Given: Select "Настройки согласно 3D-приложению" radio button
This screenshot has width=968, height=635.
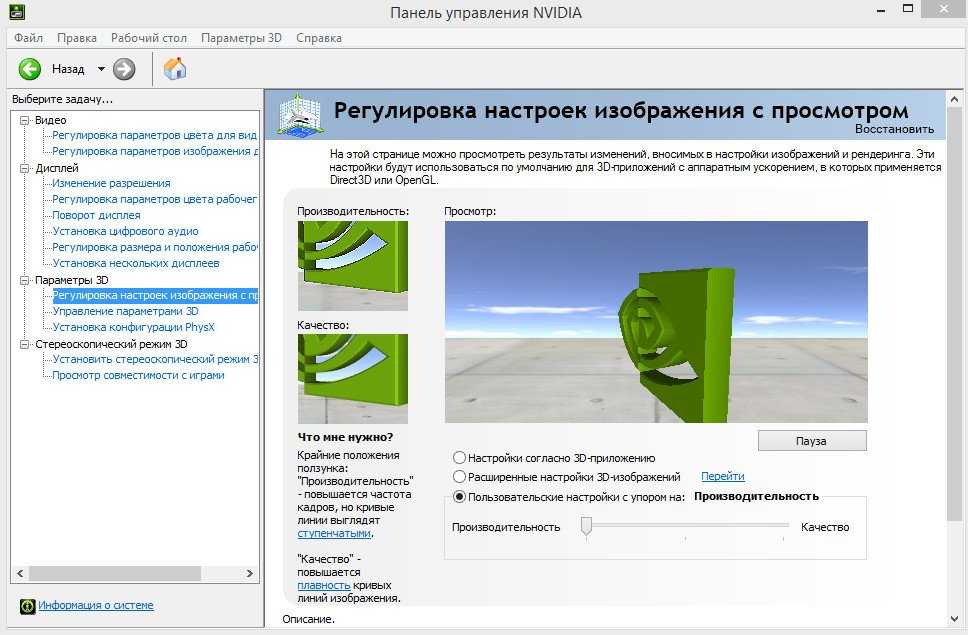Looking at the screenshot, I should pos(460,458).
